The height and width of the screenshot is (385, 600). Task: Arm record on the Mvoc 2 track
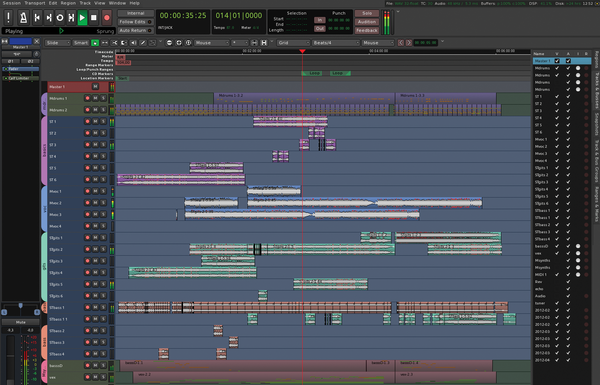(88, 203)
